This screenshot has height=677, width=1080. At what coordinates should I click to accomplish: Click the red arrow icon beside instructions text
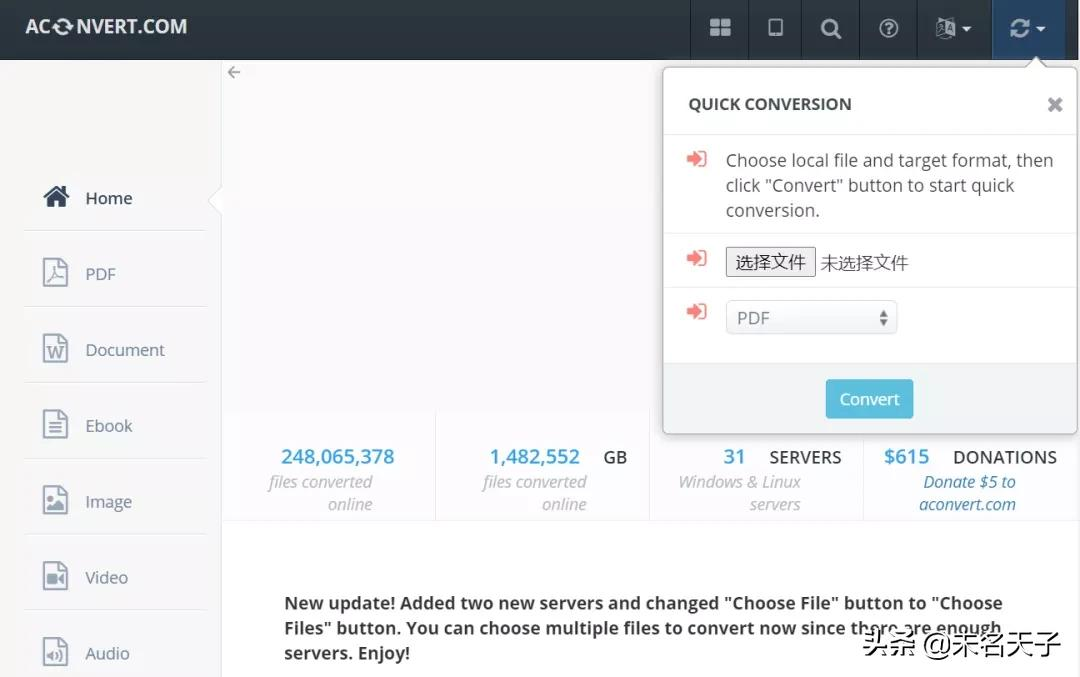[696, 159]
